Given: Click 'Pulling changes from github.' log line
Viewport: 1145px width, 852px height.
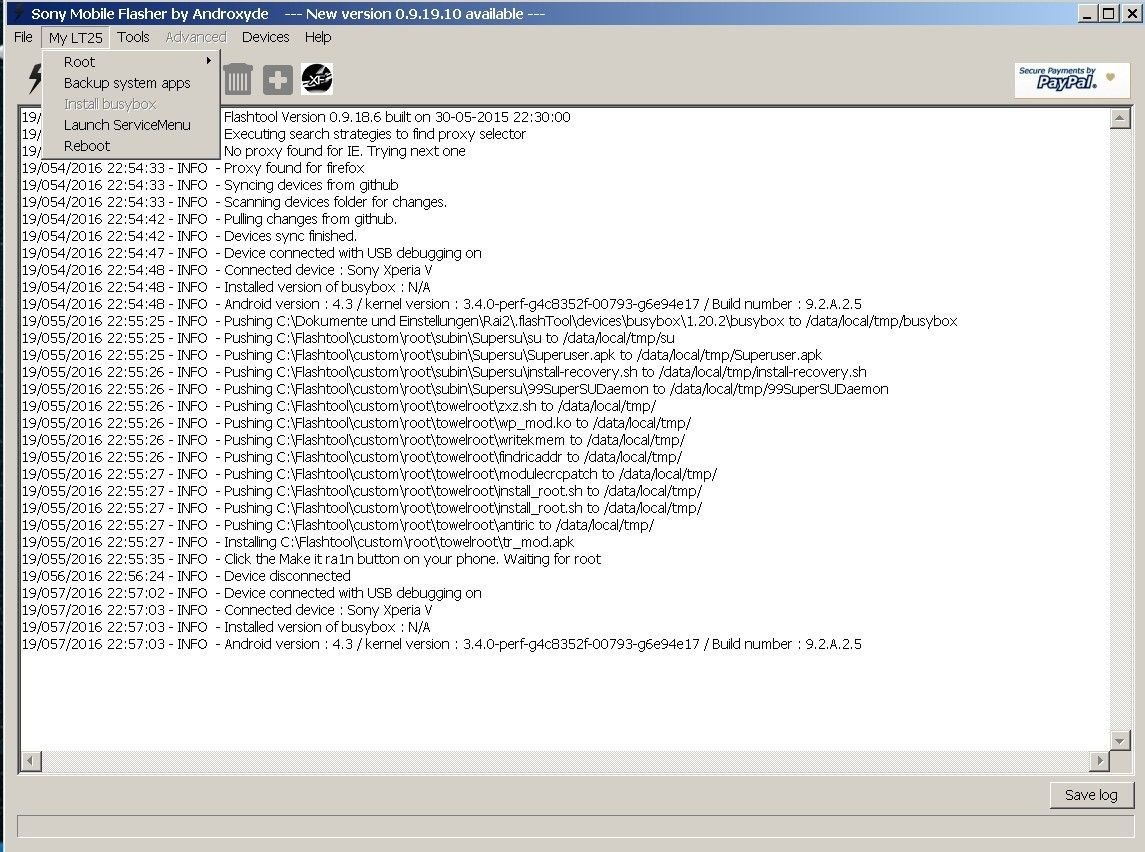Looking at the screenshot, I should (210, 219).
